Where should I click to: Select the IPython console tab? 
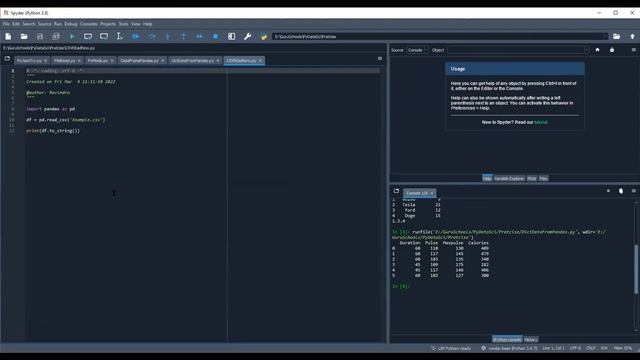(507, 340)
